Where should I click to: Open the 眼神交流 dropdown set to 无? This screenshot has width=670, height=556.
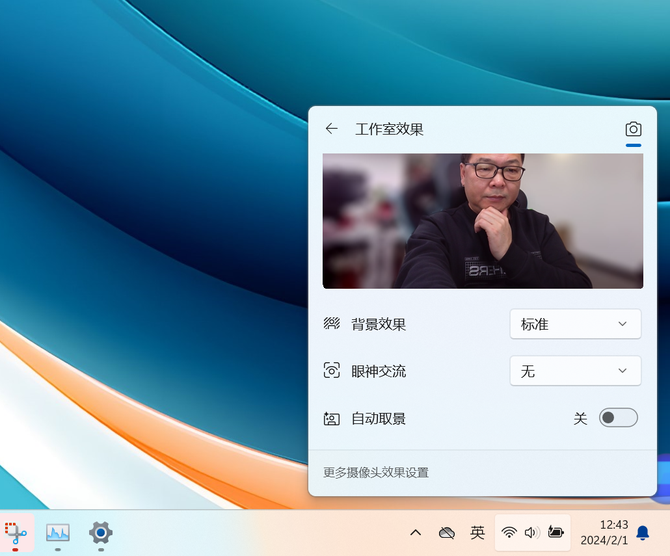575,371
